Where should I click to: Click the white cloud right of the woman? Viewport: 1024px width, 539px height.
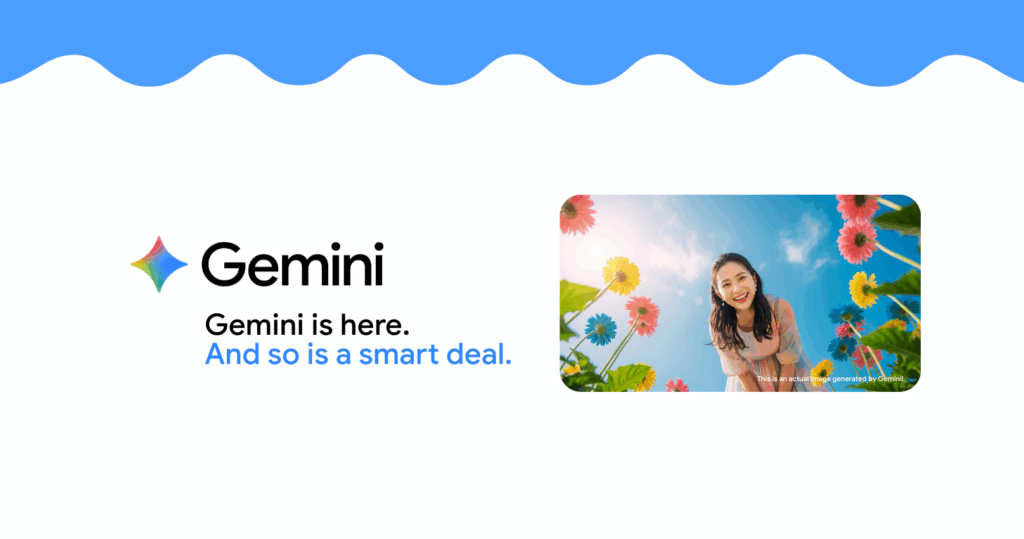[x=803, y=242]
